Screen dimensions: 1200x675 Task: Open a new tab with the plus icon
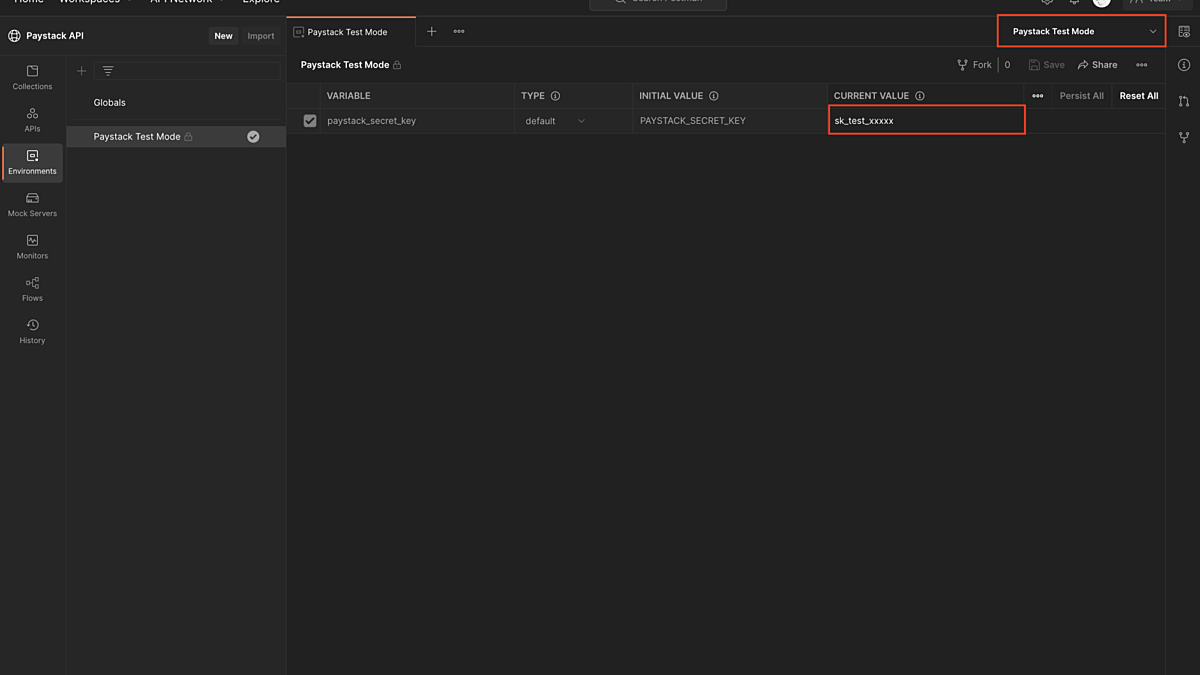432,32
